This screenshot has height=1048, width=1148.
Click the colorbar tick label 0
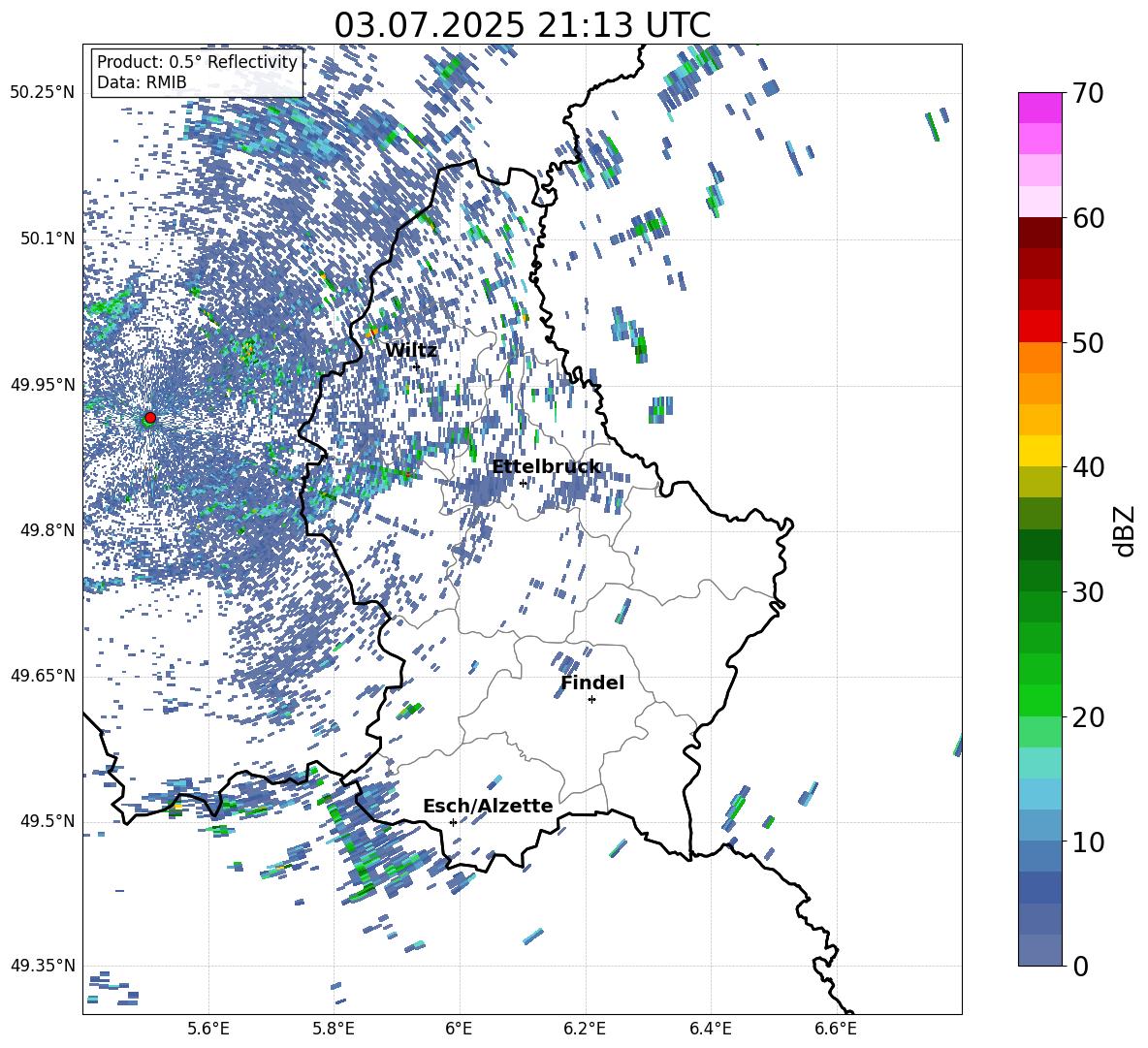pyautogui.click(x=1081, y=966)
